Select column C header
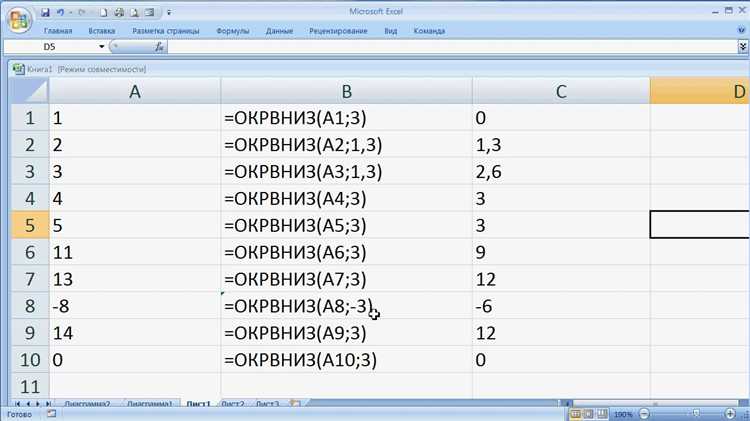 tap(561, 91)
